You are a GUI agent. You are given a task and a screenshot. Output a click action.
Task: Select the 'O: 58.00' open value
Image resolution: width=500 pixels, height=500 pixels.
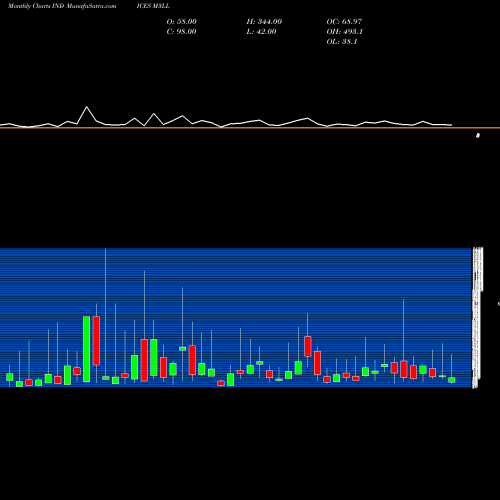(x=182, y=22)
